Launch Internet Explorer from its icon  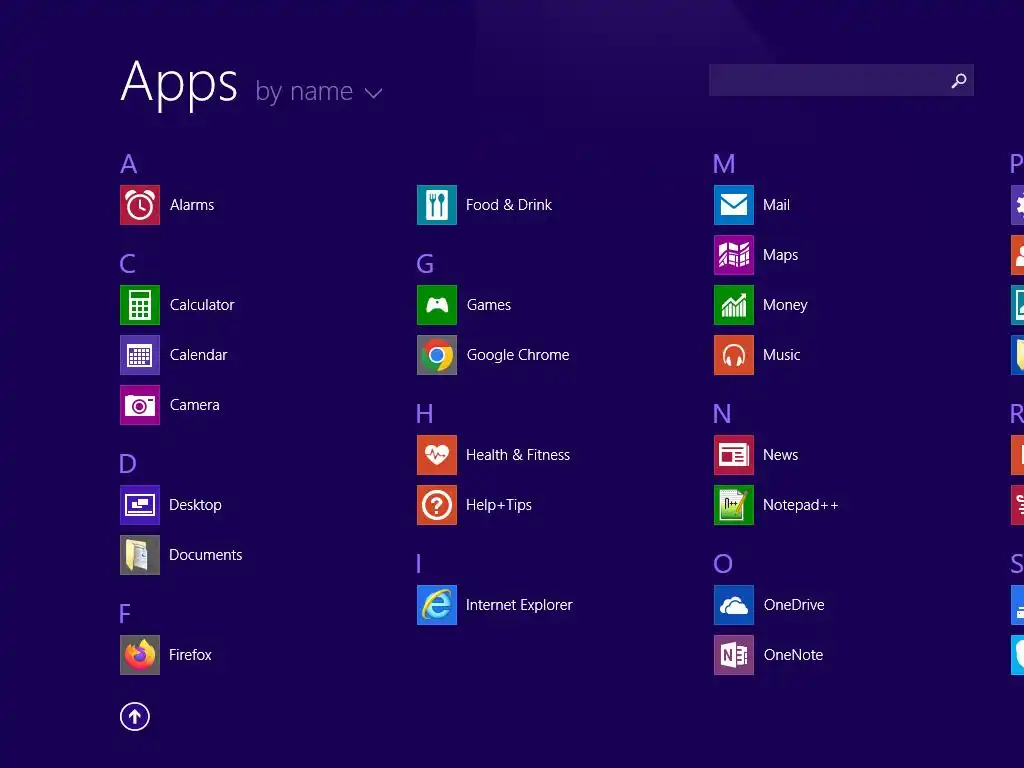click(437, 605)
